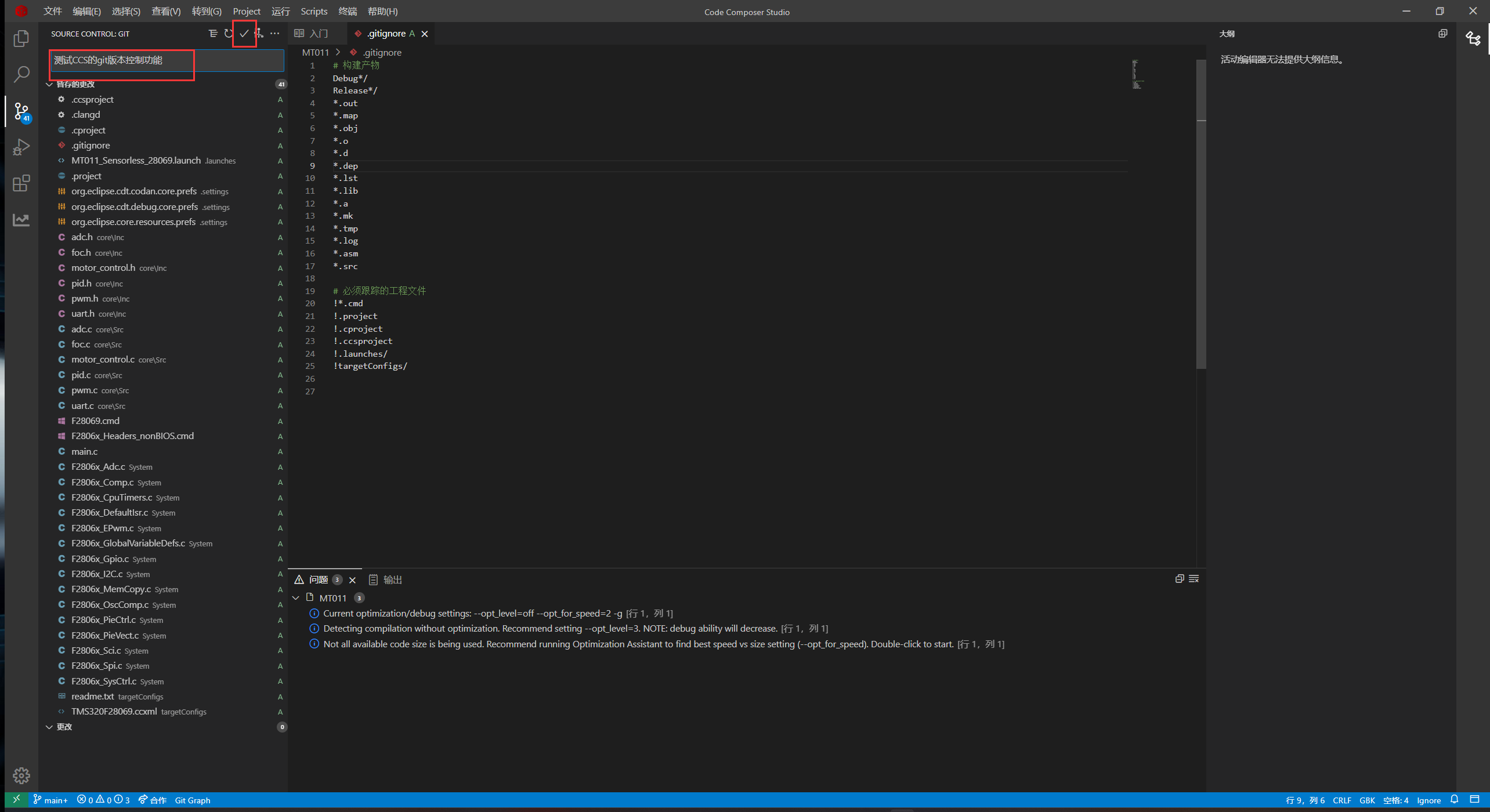This screenshot has height=812, width=1490.
Task: Open the Manage gear icon
Action: [x=21, y=775]
